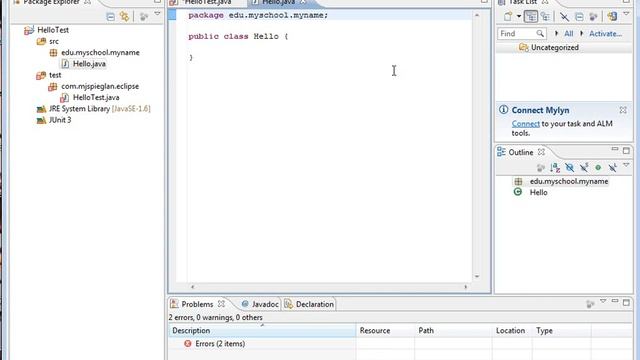Click the editor horizontal scrollbar right arrow
The height and width of the screenshot is (360, 640).
(x=465, y=287)
